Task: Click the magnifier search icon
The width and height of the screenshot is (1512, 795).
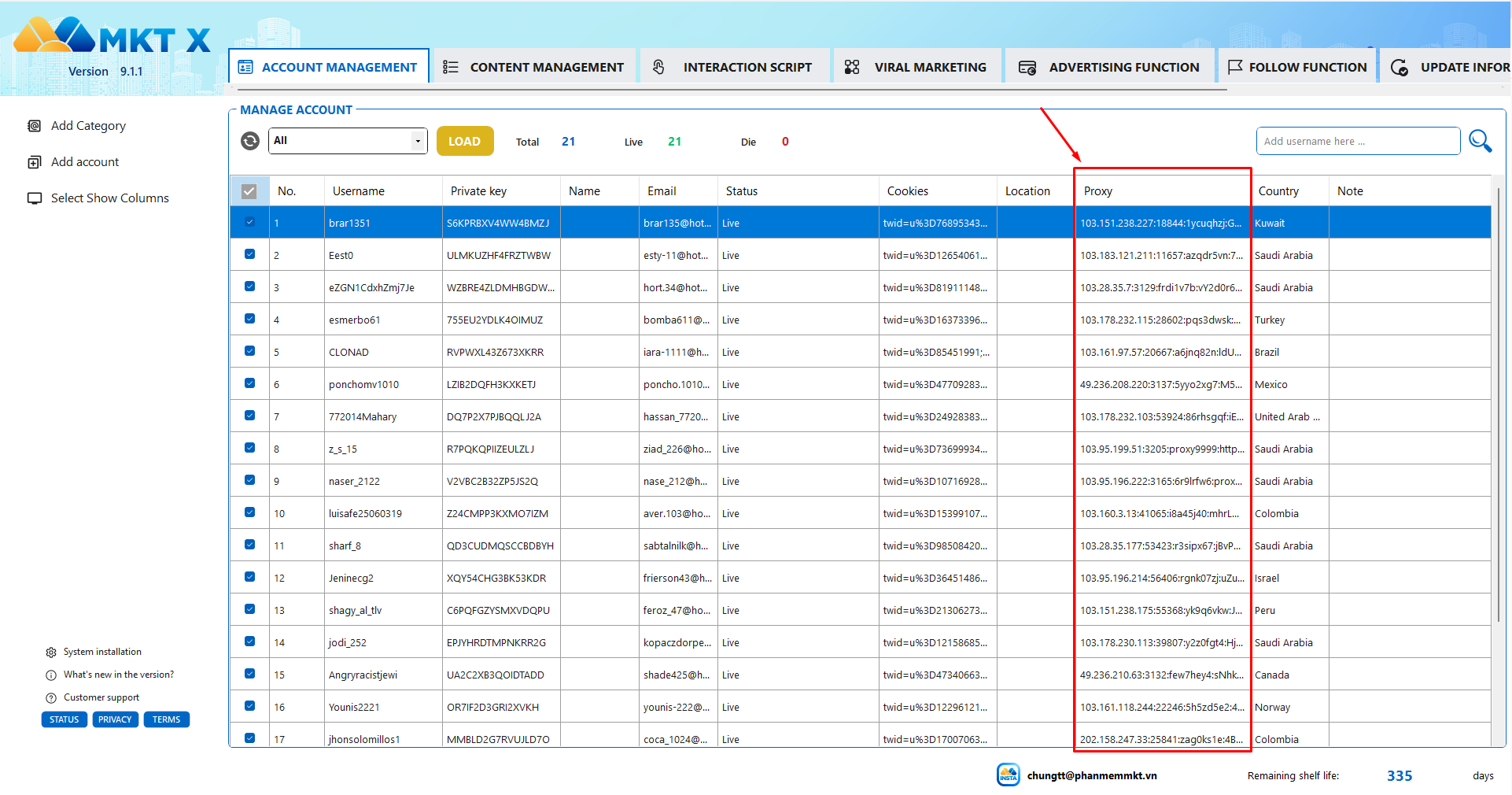Action: (1480, 141)
